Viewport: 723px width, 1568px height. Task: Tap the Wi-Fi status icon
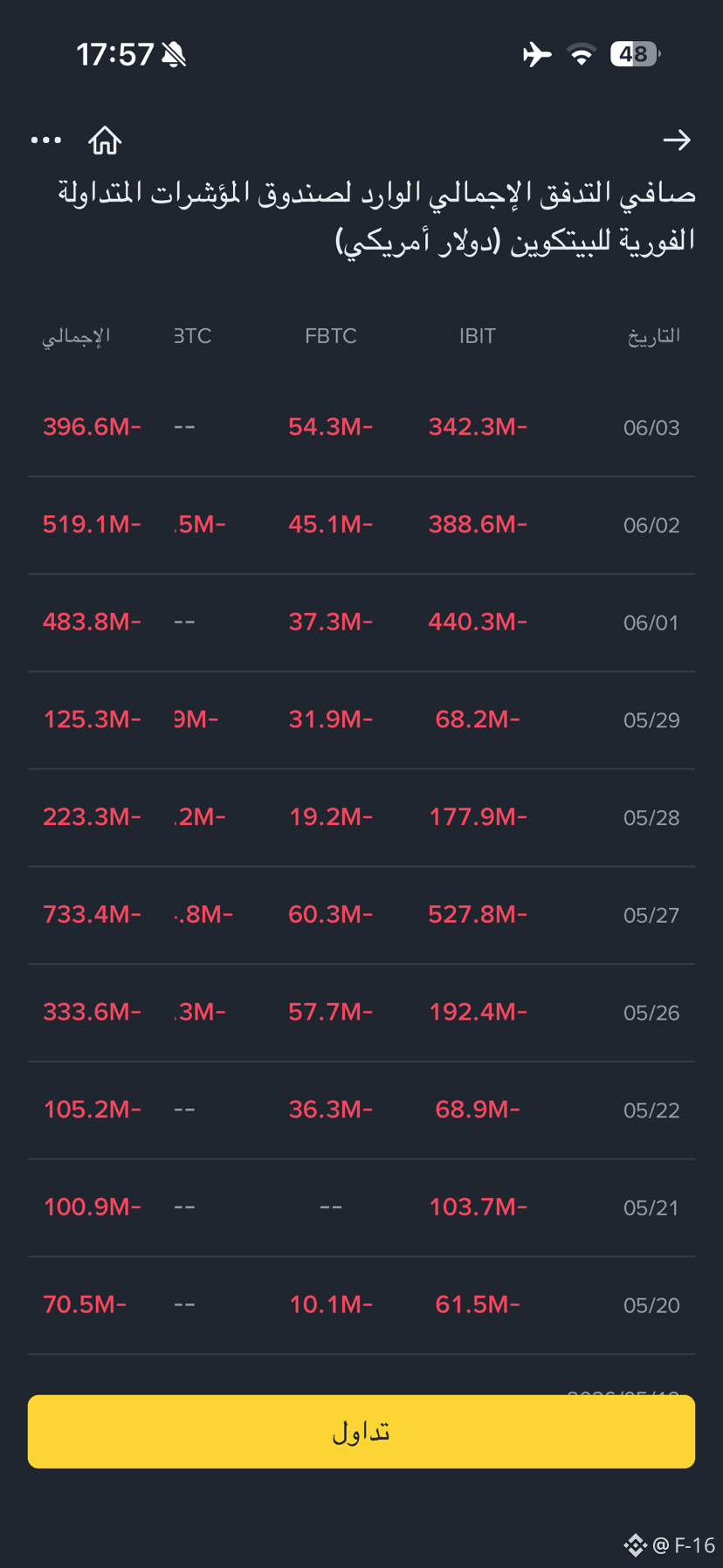[582, 54]
